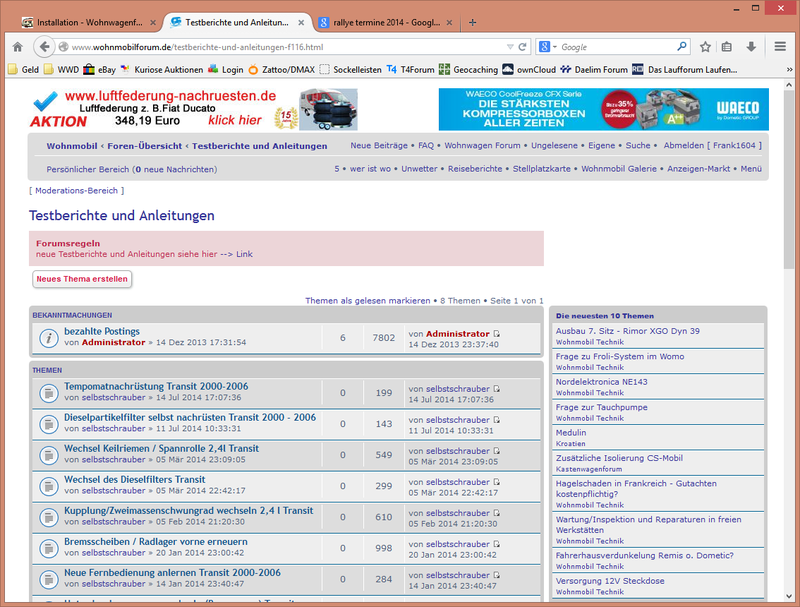Open the luftfederung-nachruesten.de ad banner

pos(193,109)
